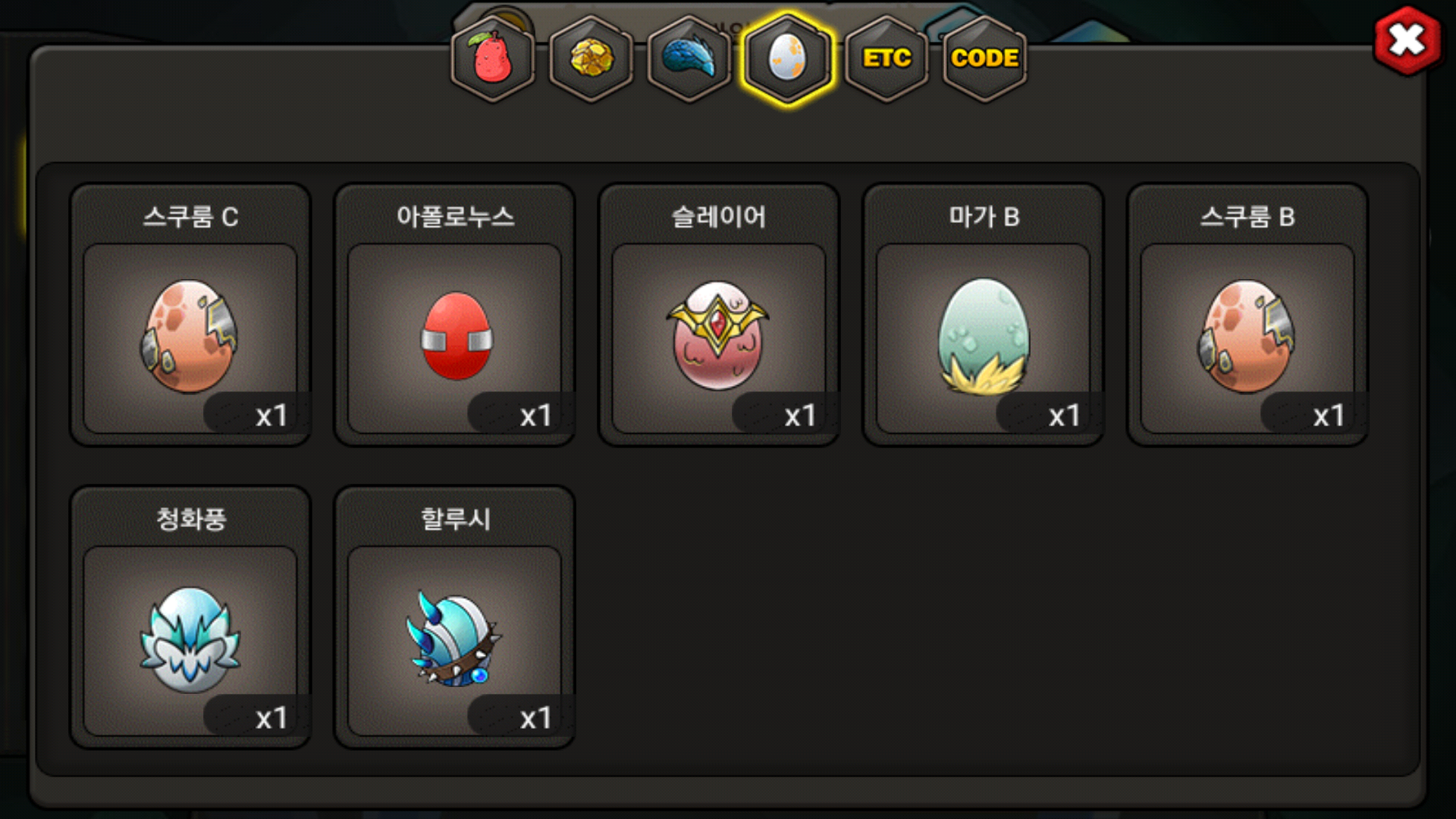Select the 스쿠룸 B cracked egg icon
Viewport: 1456px width, 819px height.
point(1247,336)
